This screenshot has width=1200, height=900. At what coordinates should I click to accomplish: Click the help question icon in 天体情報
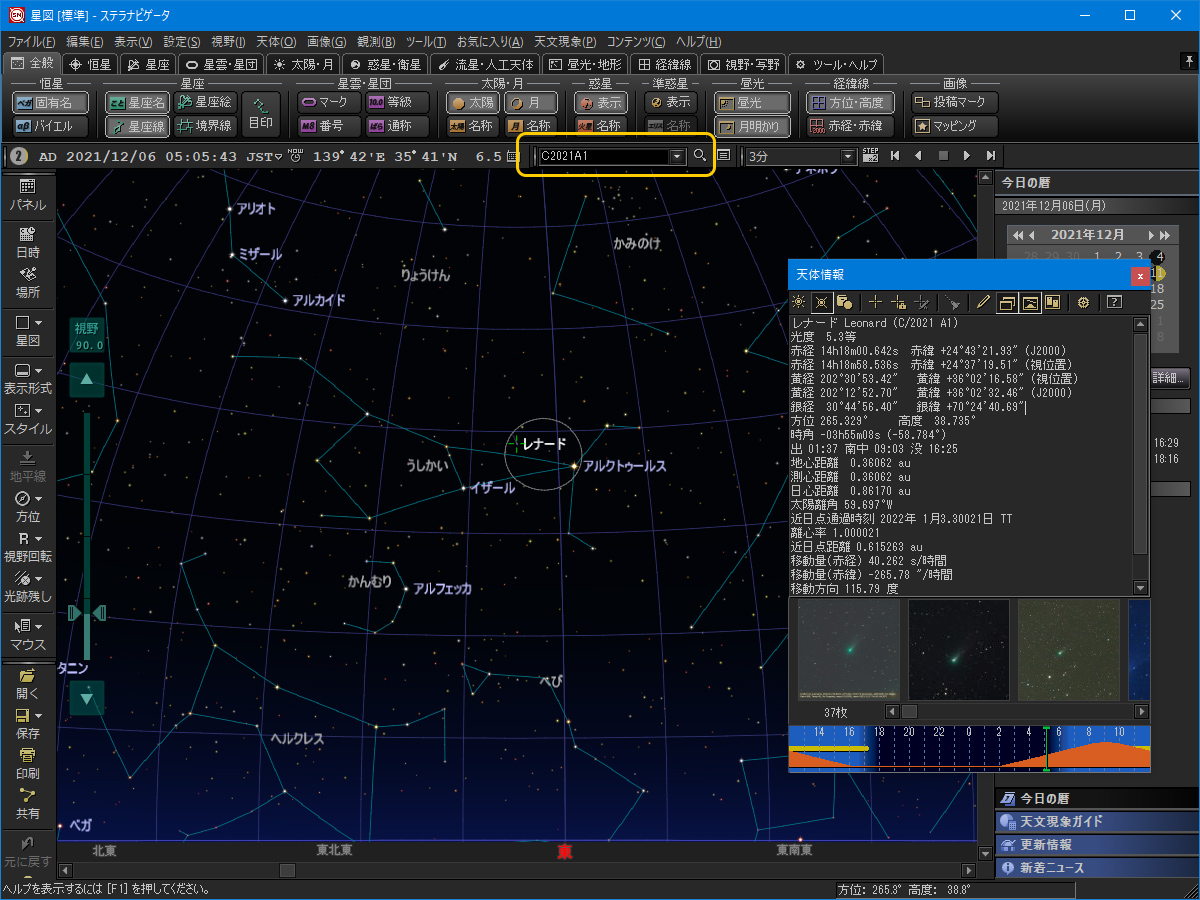[x=1113, y=302]
